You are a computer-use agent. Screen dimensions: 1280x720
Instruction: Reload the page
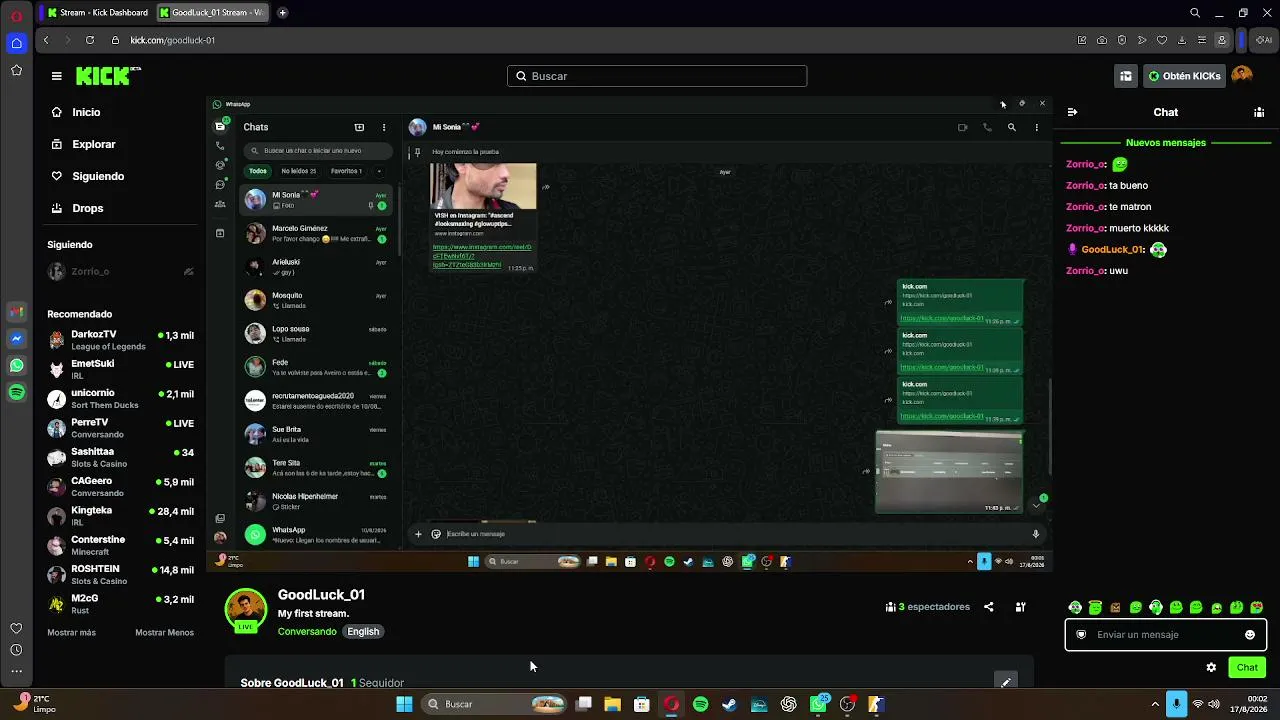click(90, 40)
